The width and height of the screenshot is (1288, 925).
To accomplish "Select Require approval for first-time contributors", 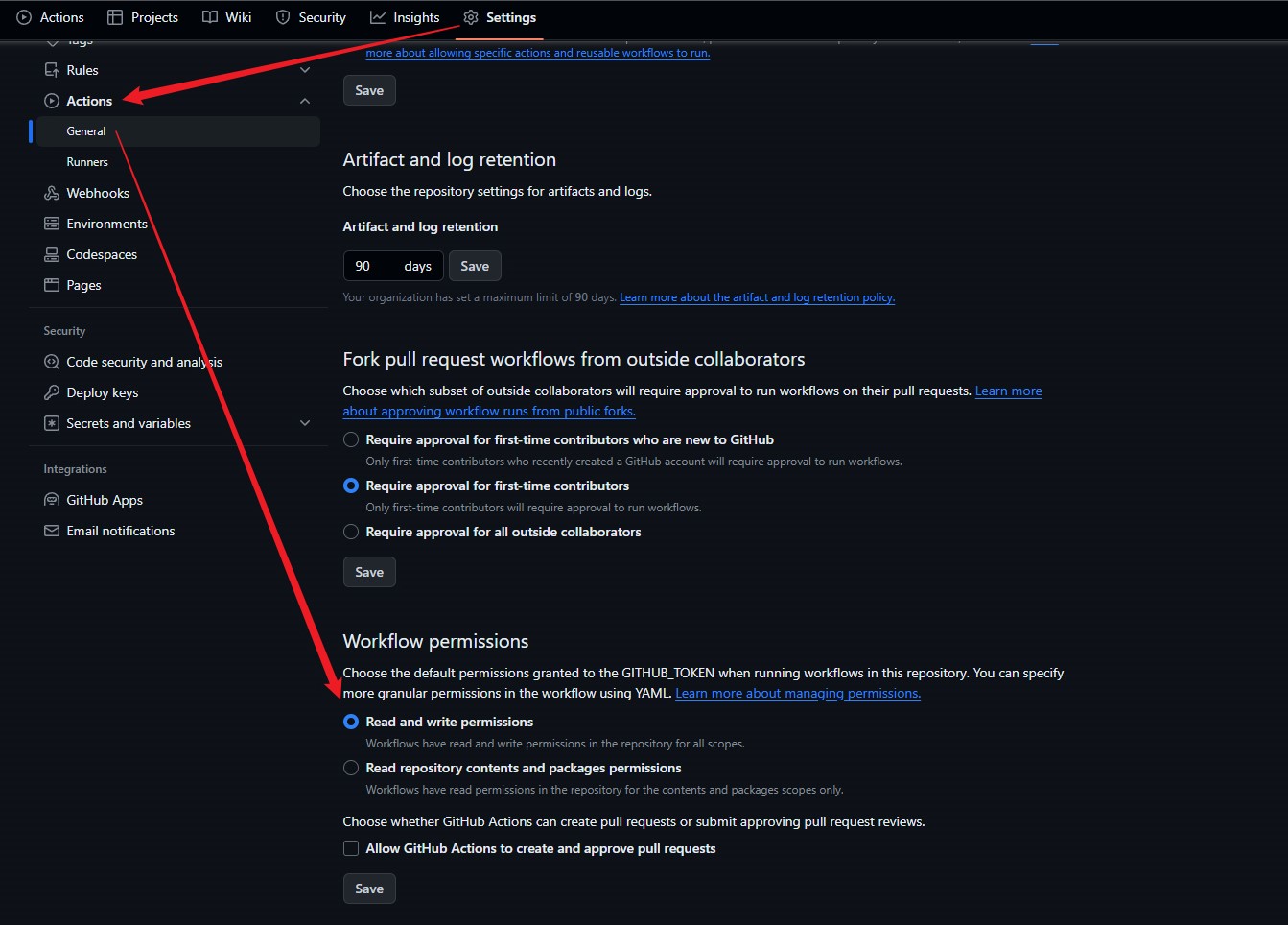I will coord(351,486).
